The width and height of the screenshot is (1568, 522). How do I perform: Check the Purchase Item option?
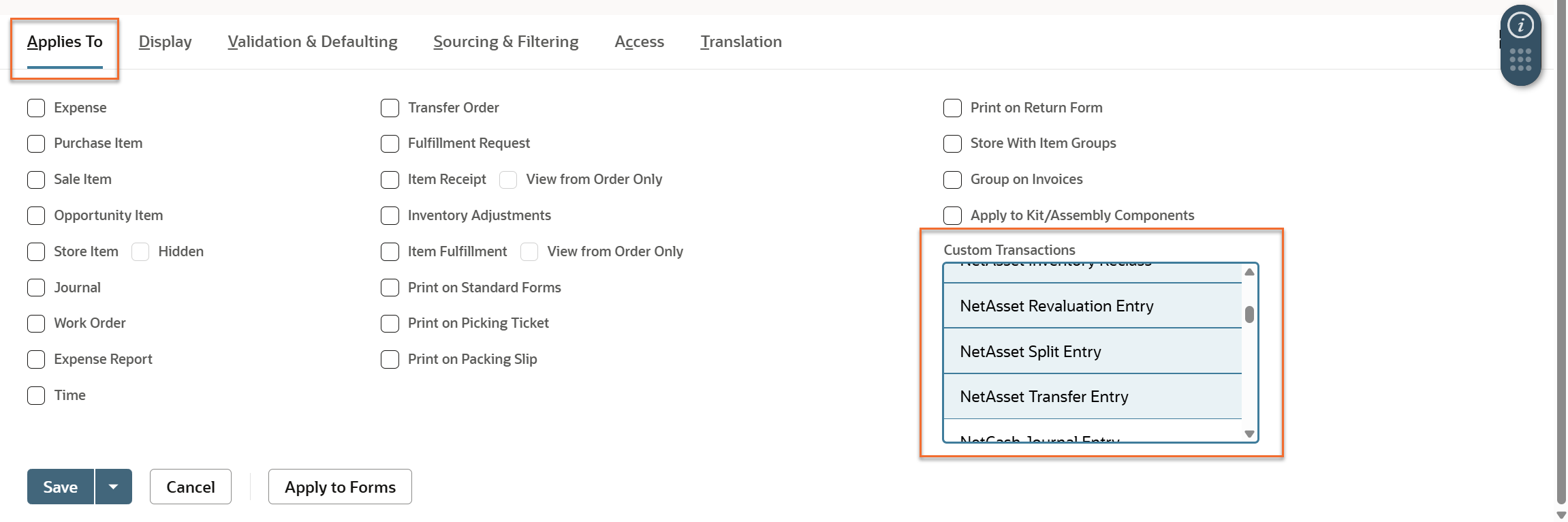coord(36,144)
